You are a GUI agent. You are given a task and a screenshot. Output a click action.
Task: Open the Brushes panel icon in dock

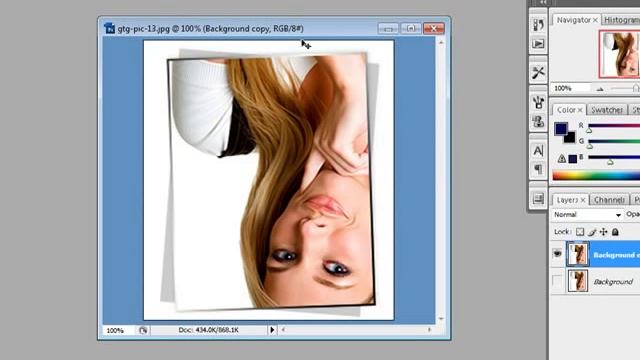538,102
